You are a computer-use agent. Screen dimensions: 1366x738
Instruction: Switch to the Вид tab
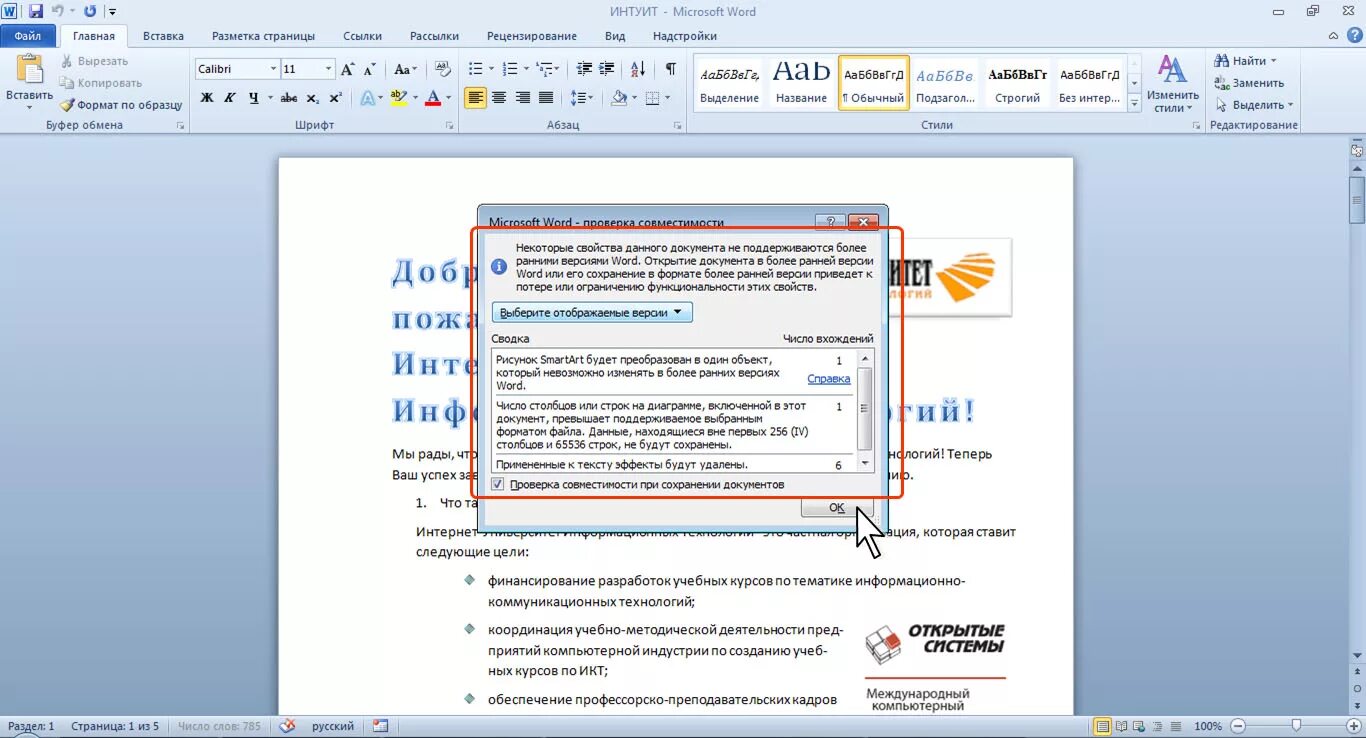pos(615,36)
